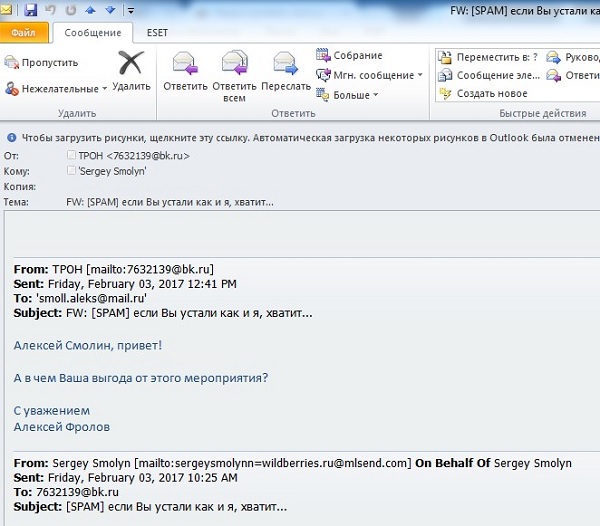Image resolution: width=600 pixels, height=526 pixels.
Task: Click the С уважением line
Action: click(52, 411)
